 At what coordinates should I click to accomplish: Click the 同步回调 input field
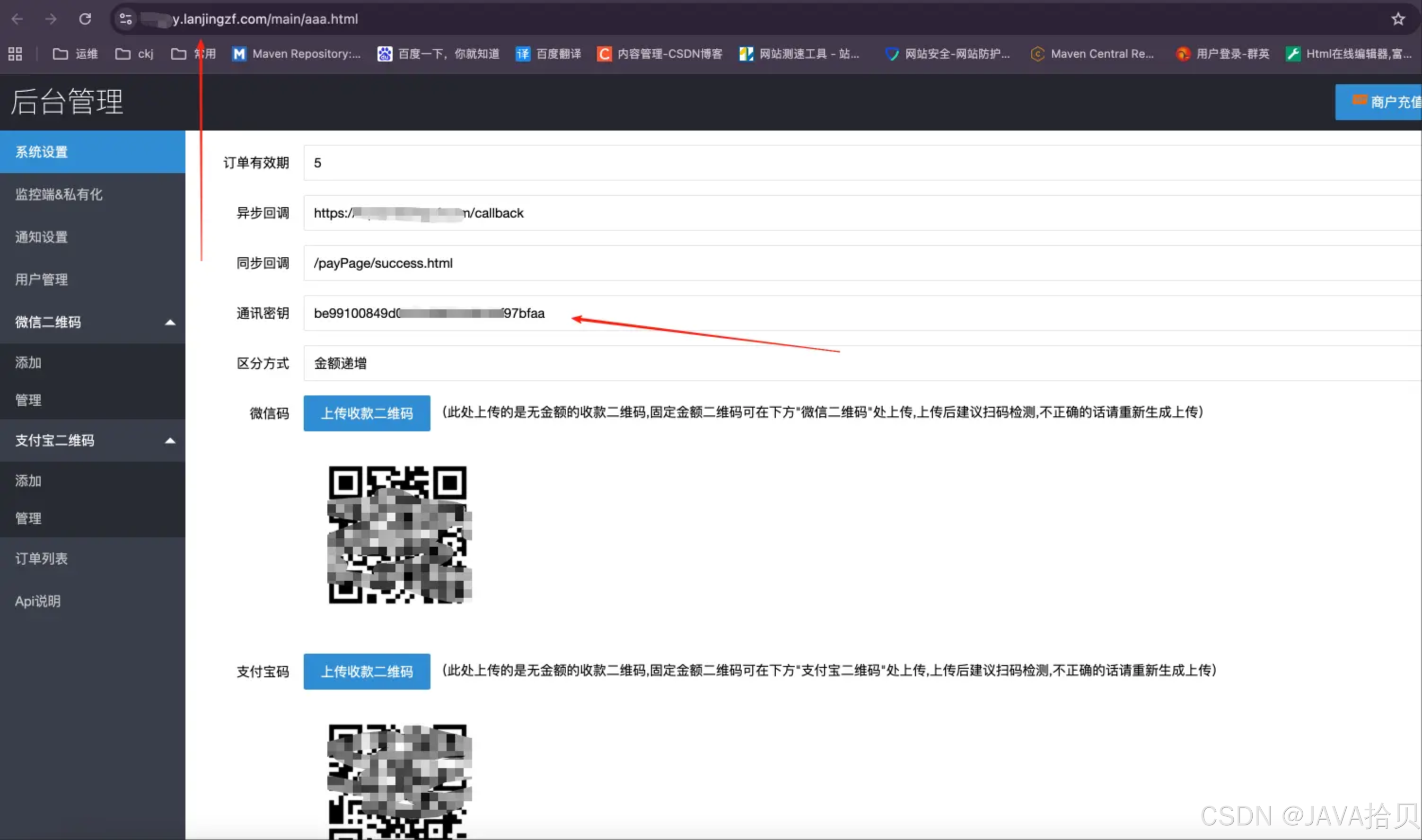click(863, 263)
